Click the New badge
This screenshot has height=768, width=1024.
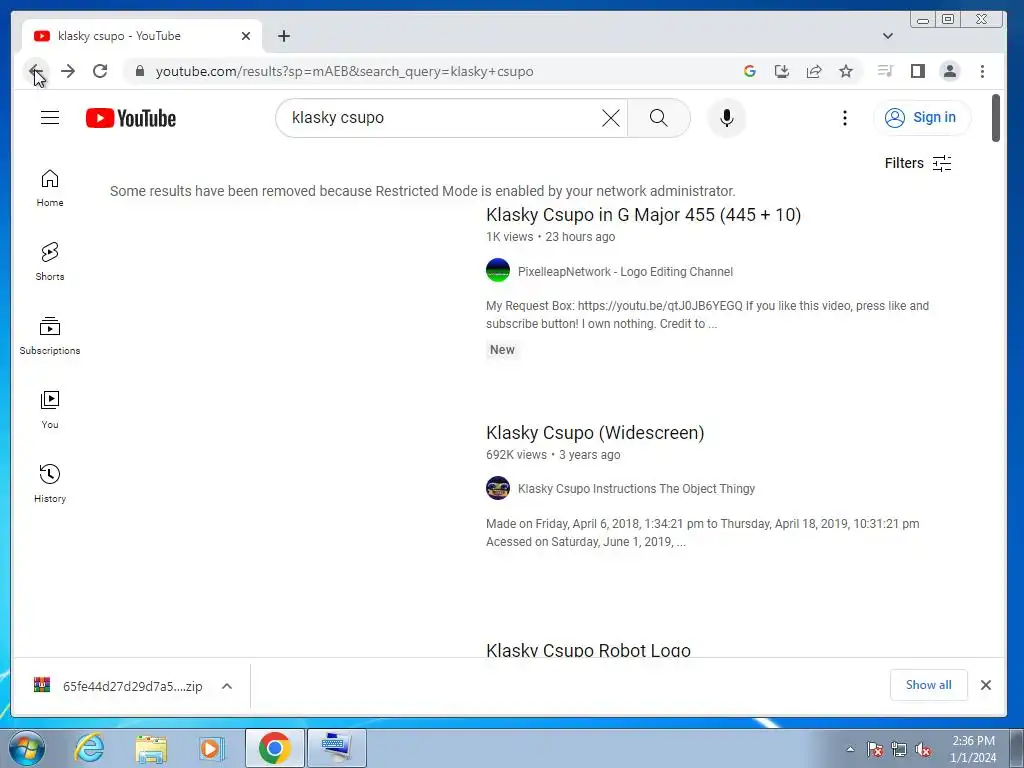[x=502, y=349]
